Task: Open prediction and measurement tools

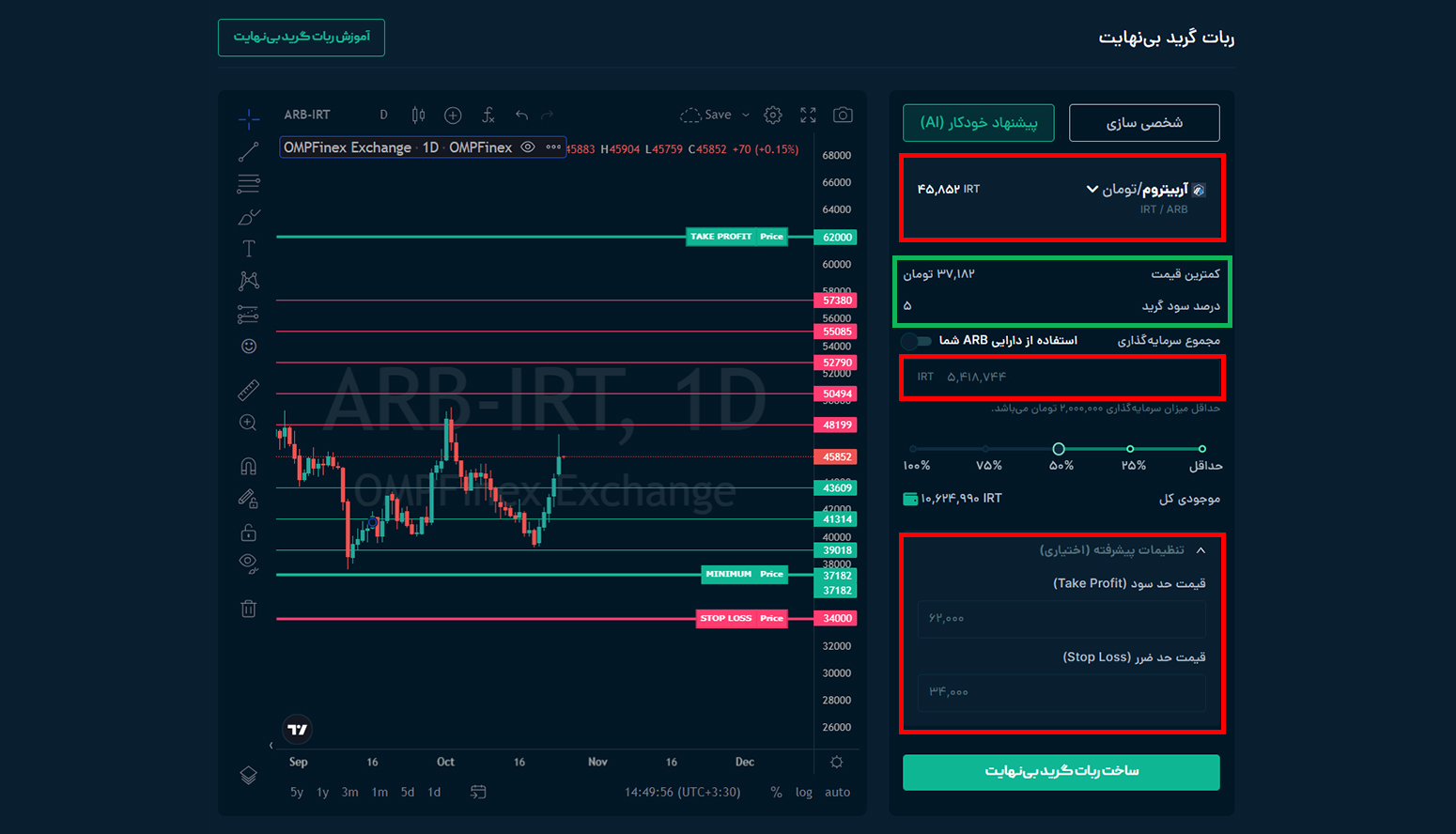Action: [248, 314]
